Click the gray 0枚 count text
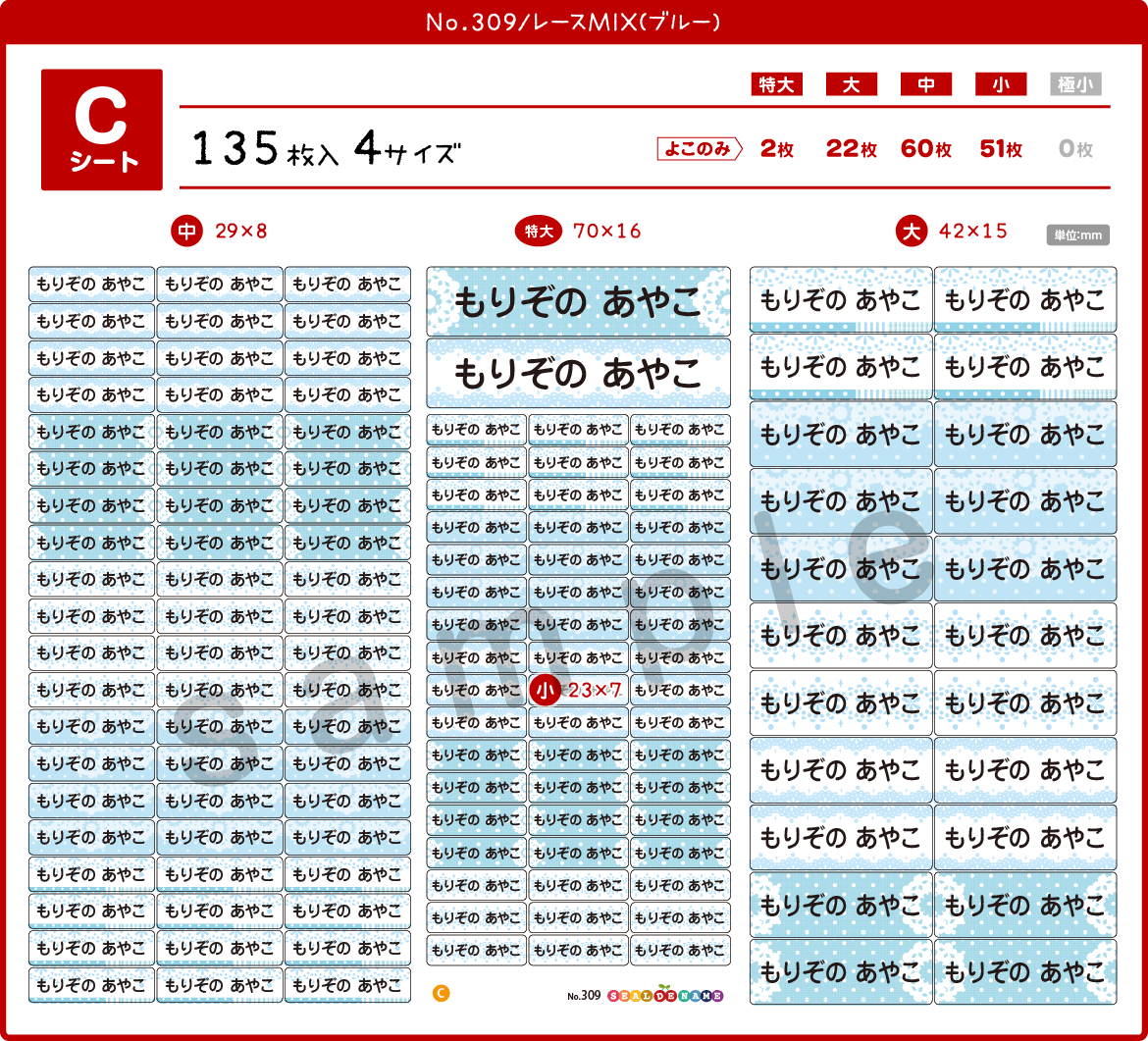Screen dimensions: 1148x1041 click(x=1075, y=149)
